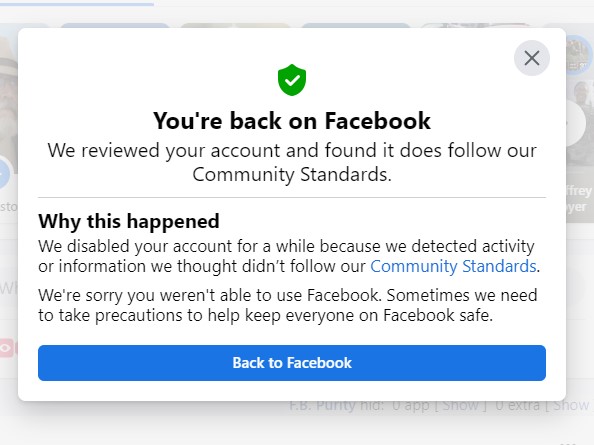Click the 'We're sorry you weren't able' paragraph
Screen dimensions: 594x445
click(288, 305)
